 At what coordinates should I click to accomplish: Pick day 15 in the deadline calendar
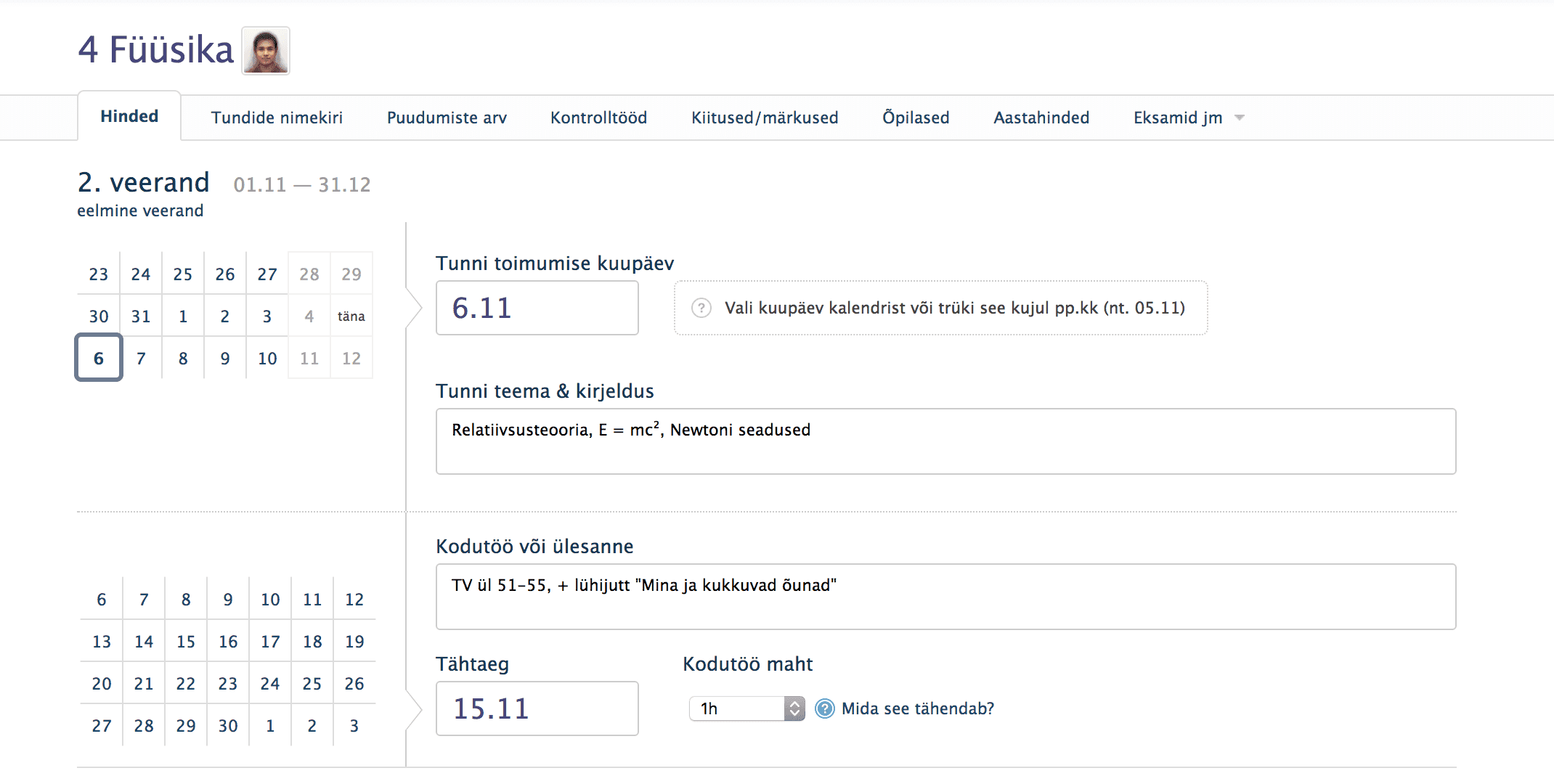click(186, 642)
